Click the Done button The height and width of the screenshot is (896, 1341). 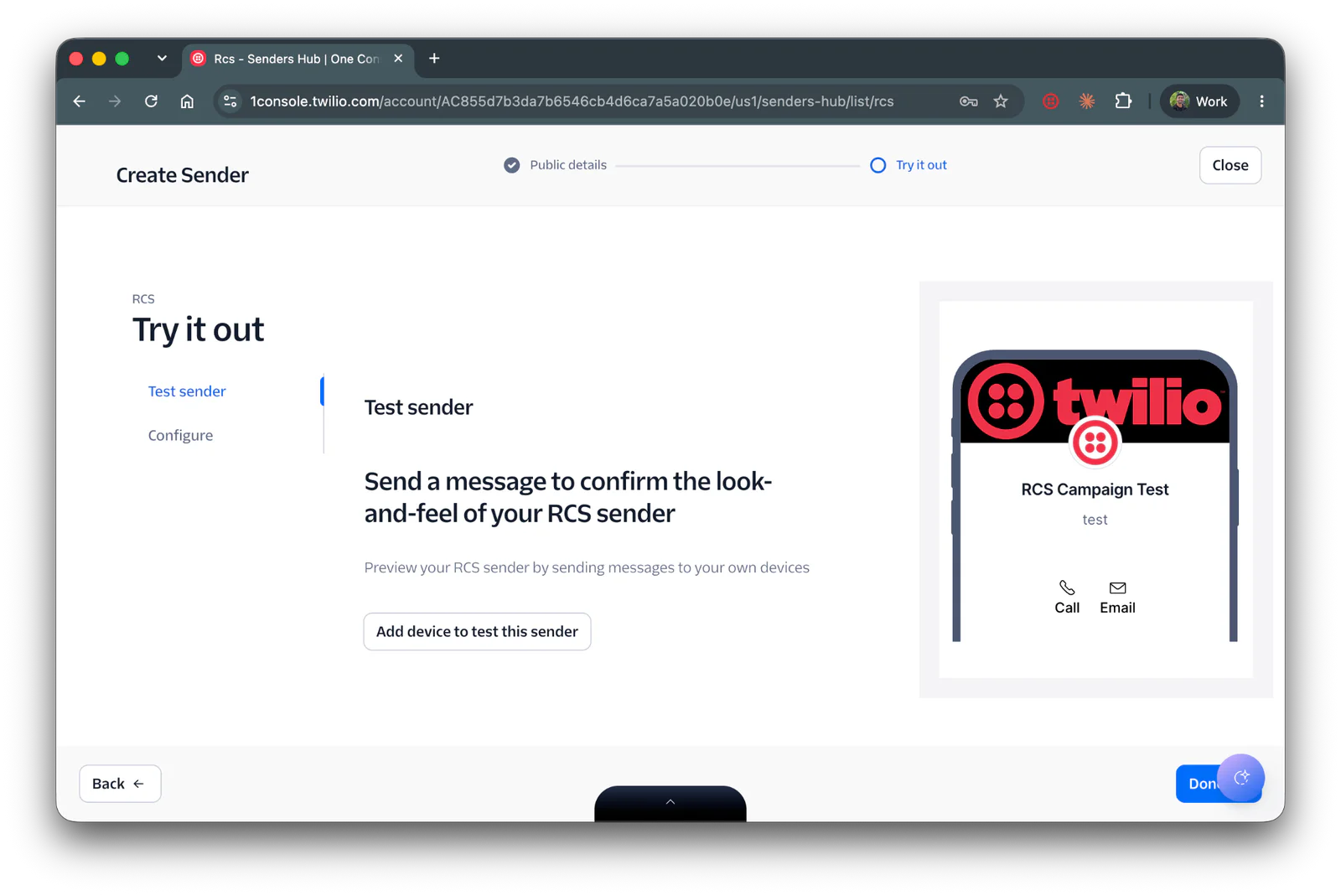[x=1199, y=784]
